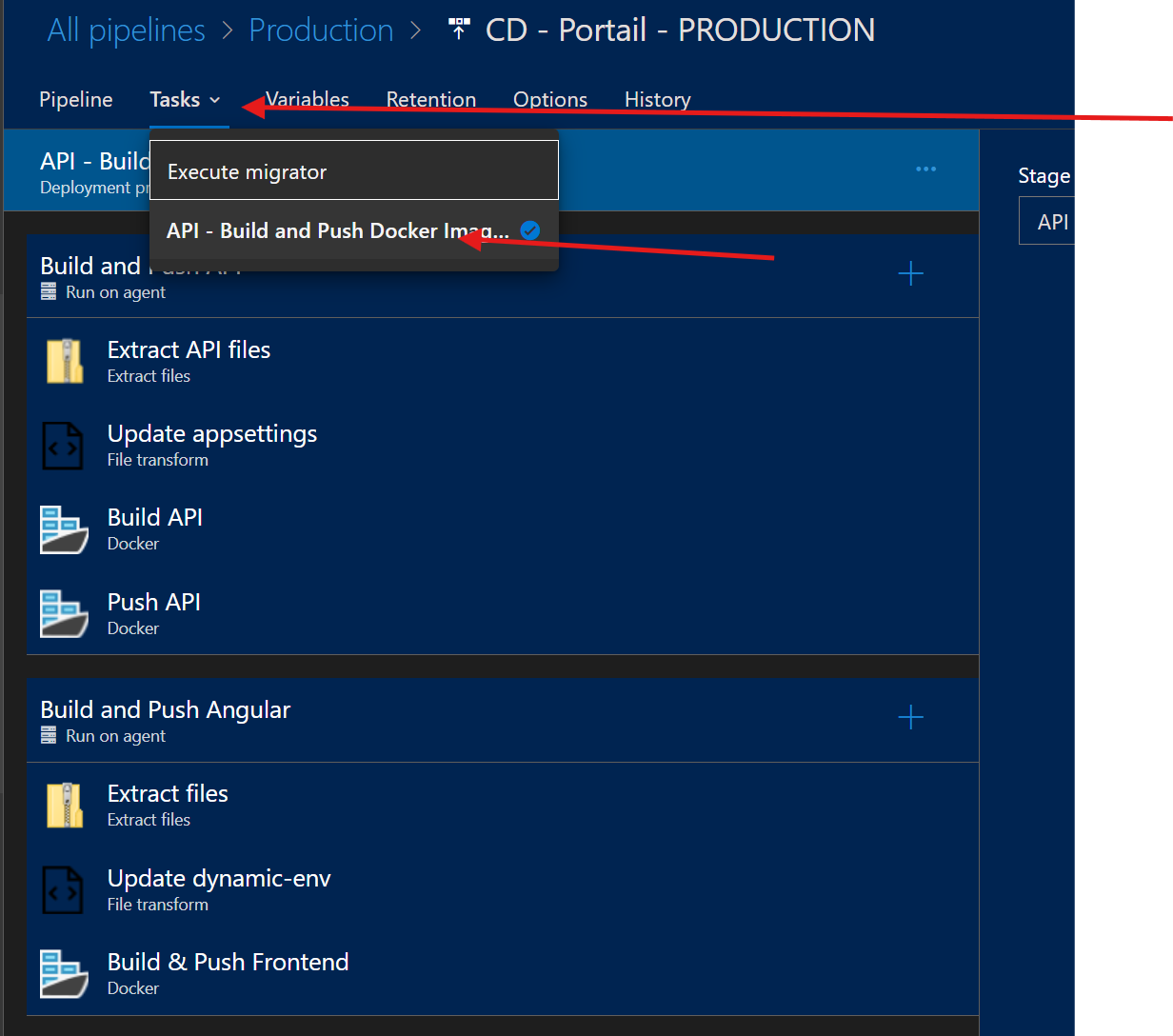
Task: Choose API - Build and Push Docker Image stage
Action: [337, 230]
